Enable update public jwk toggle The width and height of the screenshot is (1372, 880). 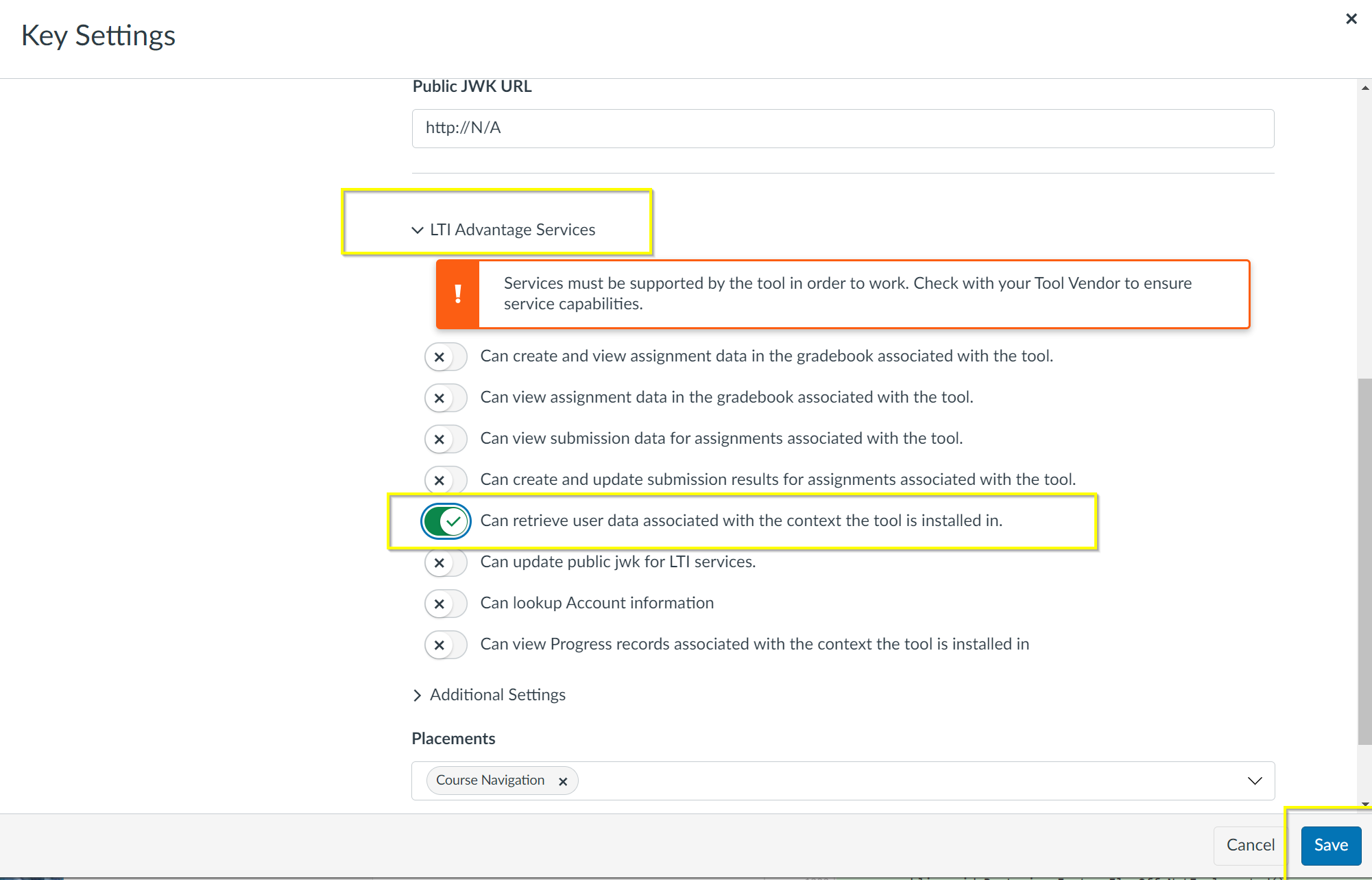pyautogui.click(x=446, y=562)
